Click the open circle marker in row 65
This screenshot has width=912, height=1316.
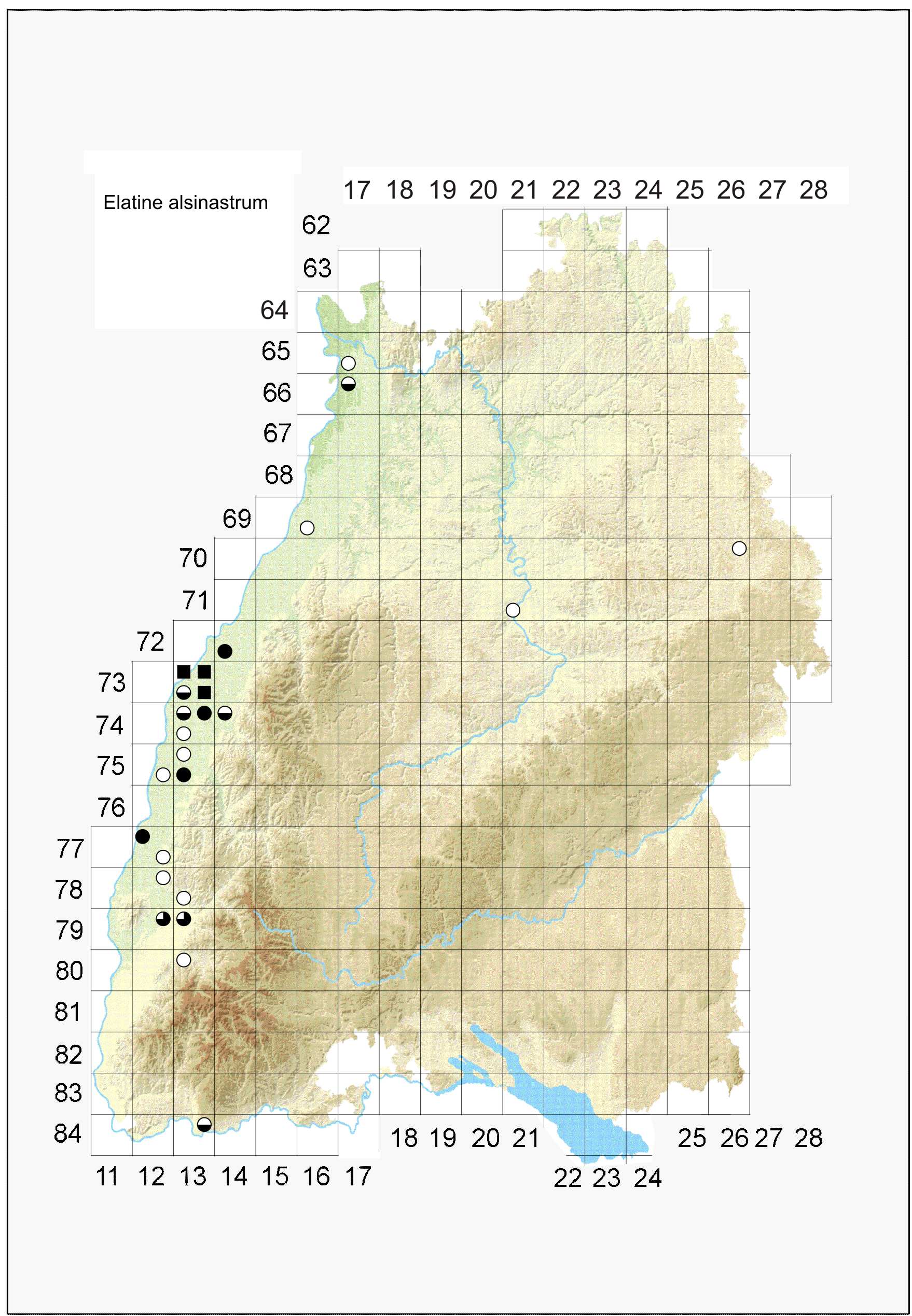[x=348, y=363]
